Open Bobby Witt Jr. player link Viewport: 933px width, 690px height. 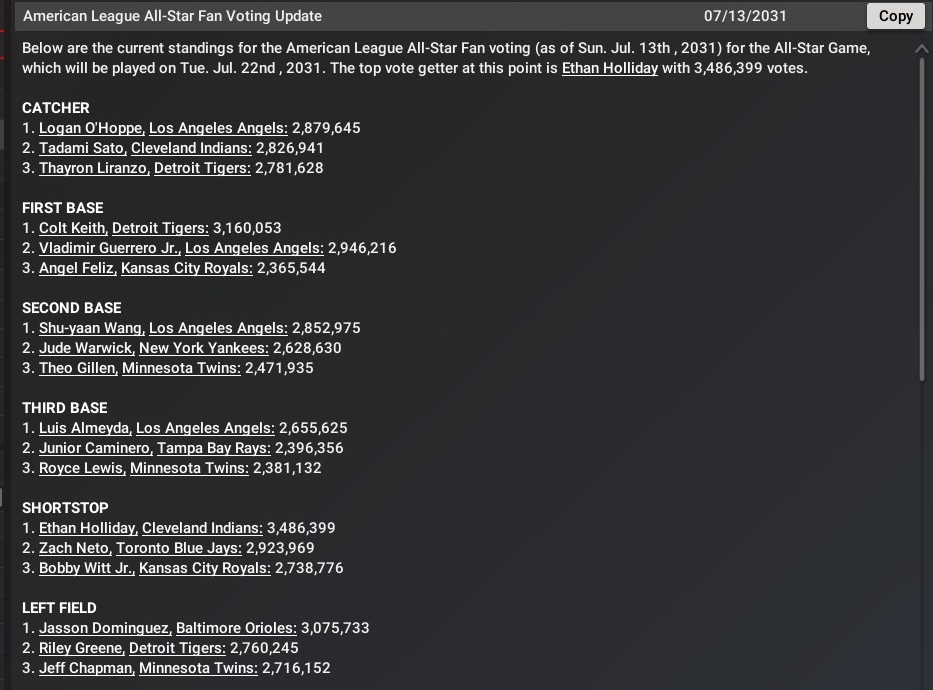coord(86,568)
